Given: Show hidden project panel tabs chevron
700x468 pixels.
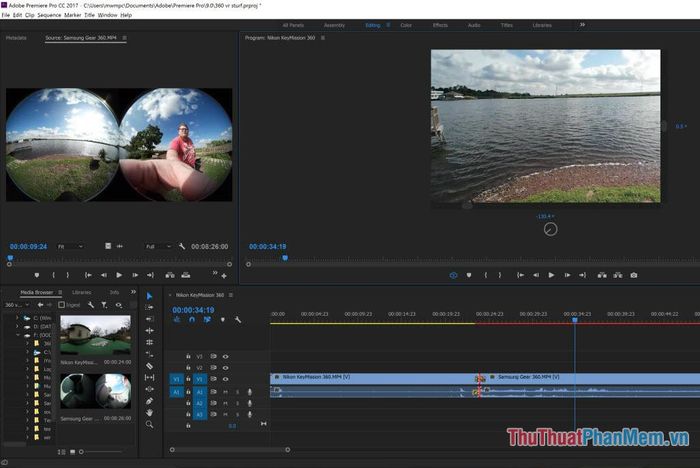Looking at the screenshot, I should click(133, 292).
